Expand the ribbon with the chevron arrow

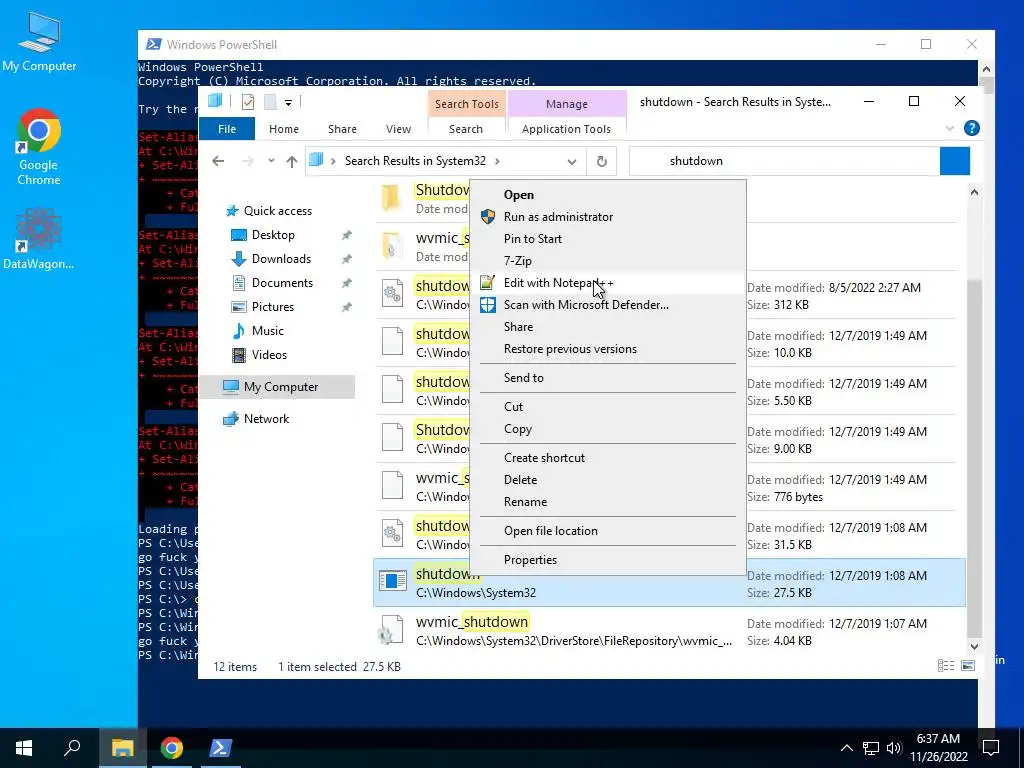coord(950,129)
